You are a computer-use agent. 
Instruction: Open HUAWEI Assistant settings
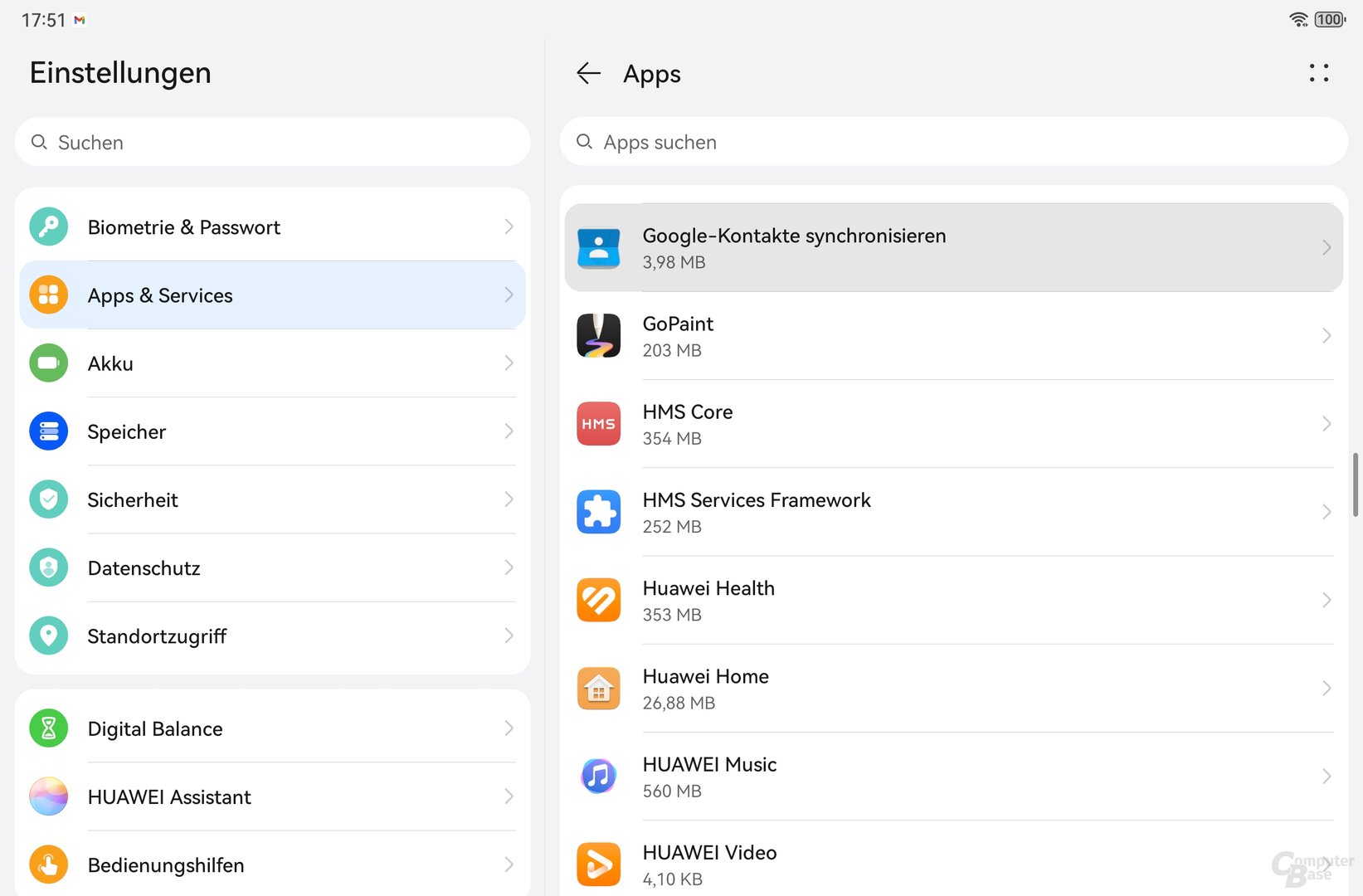pos(272,796)
